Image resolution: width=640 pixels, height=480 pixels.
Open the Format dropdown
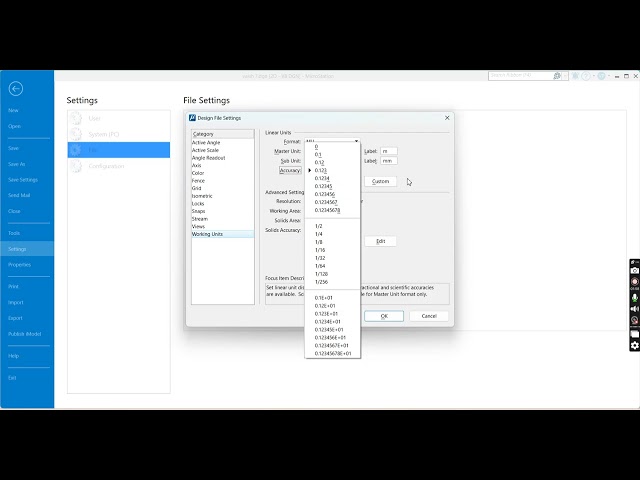click(x=356, y=141)
